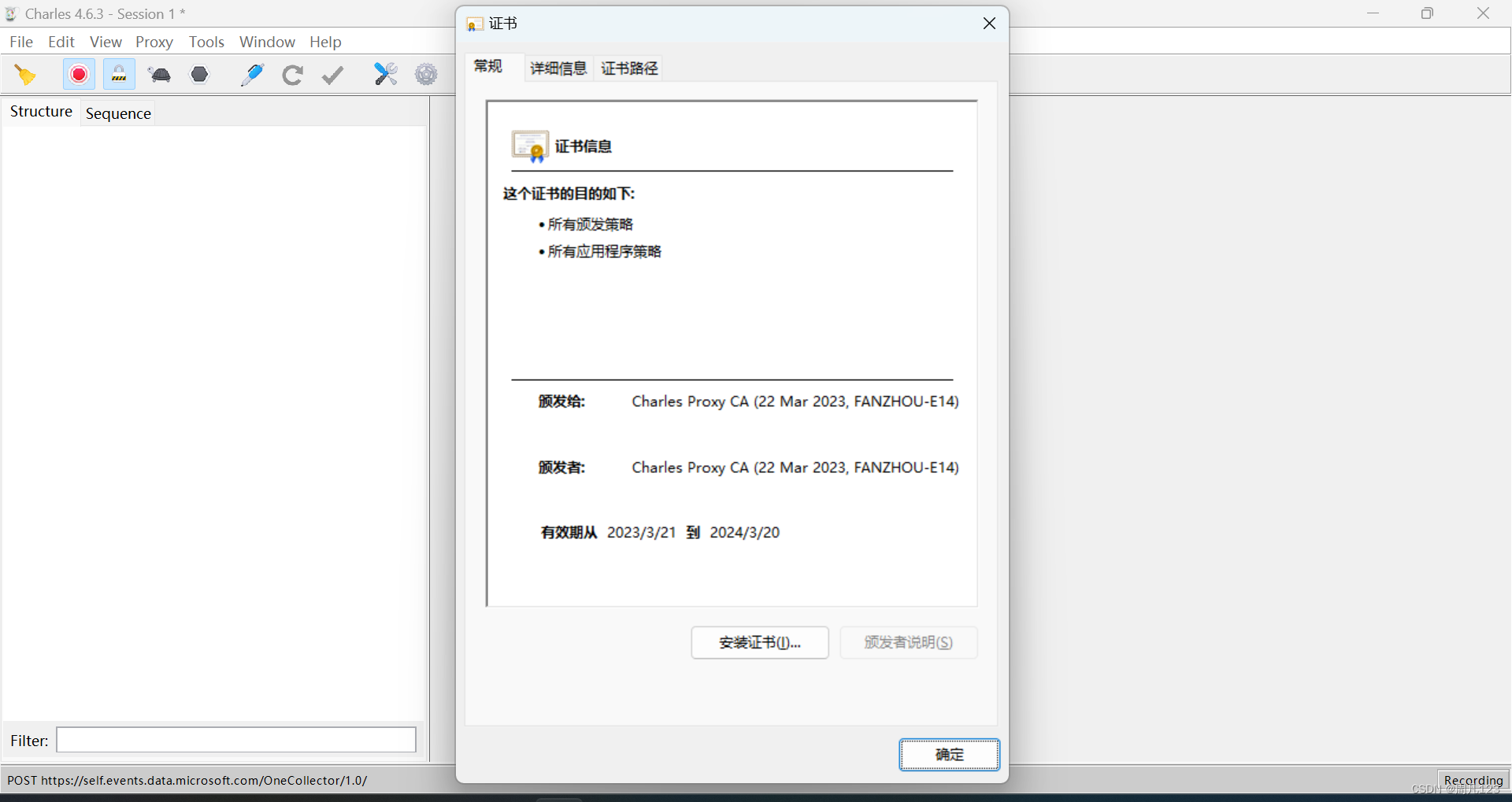Image resolution: width=1512 pixels, height=802 pixels.
Task: Minimize the Charles window
Action: 1373,13
